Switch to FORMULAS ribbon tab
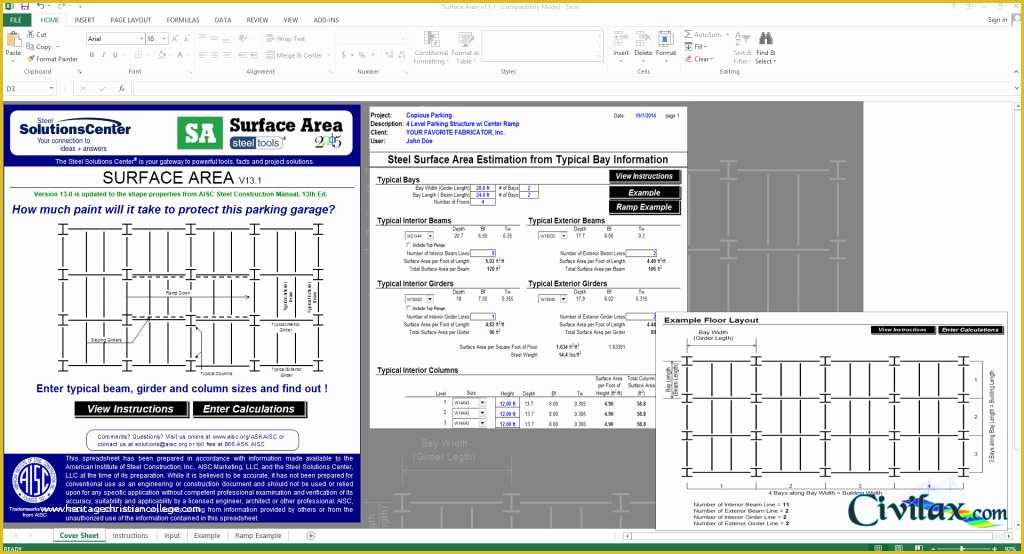The width and height of the screenshot is (1024, 554). click(x=183, y=20)
